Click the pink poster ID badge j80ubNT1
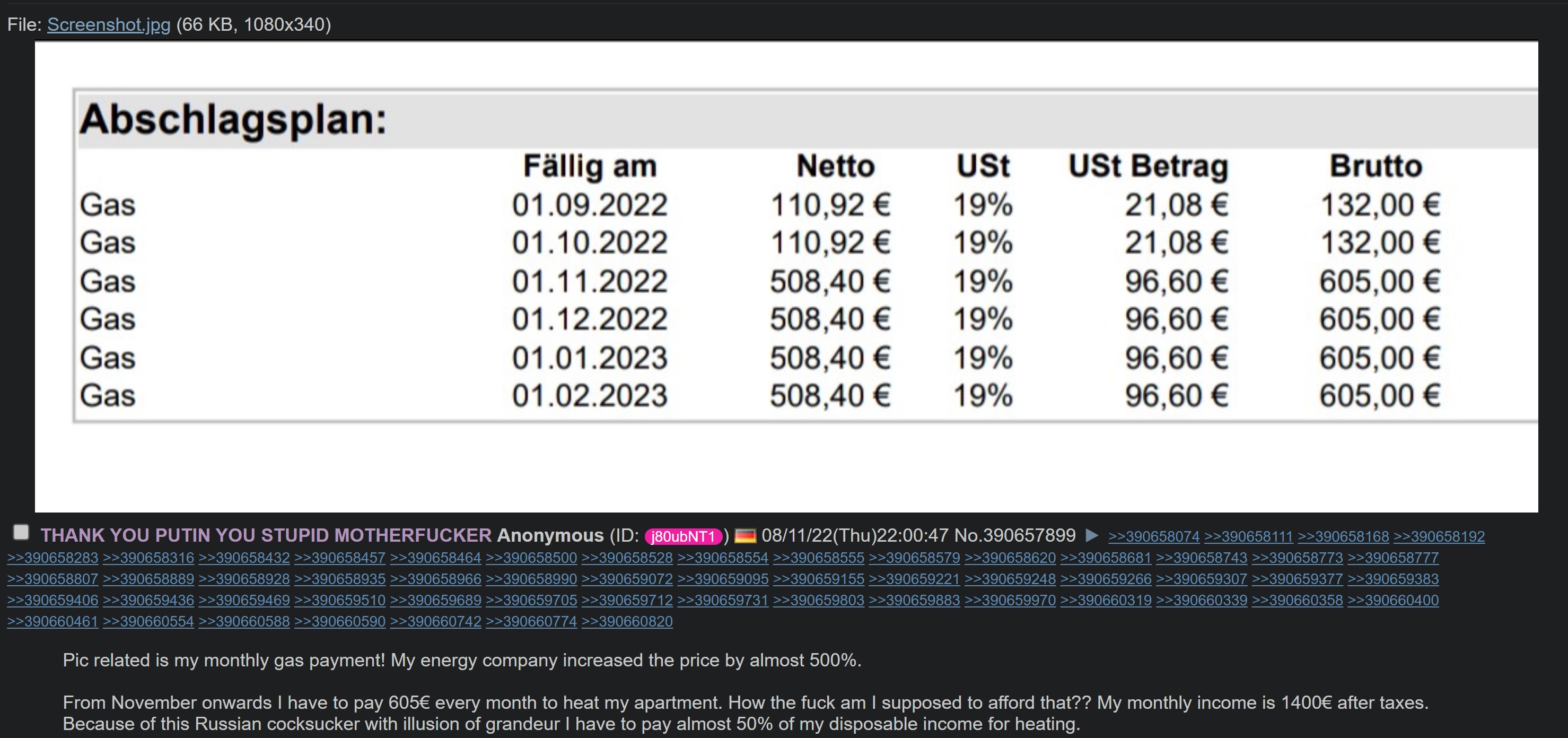Image resolution: width=1568 pixels, height=738 pixels. (683, 536)
